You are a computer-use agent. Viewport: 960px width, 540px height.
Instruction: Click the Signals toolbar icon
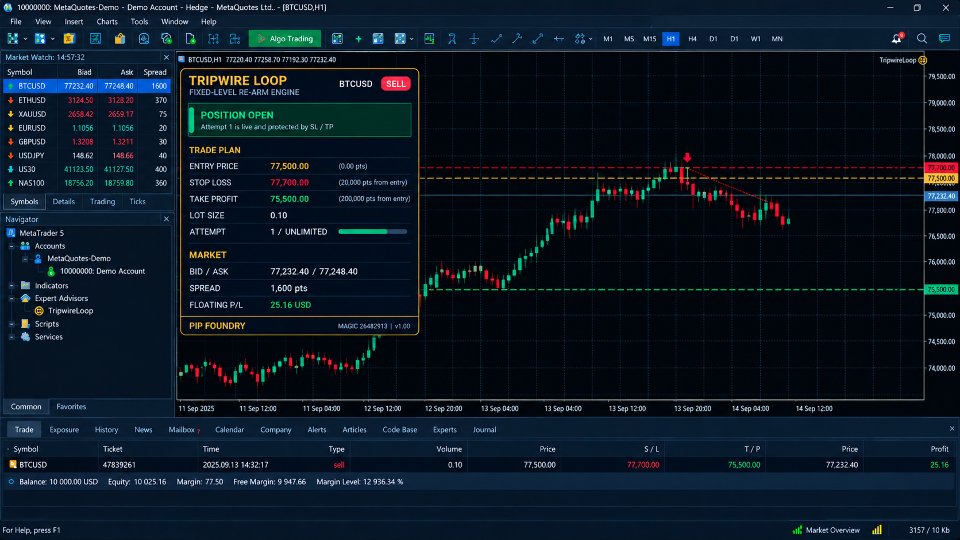143,39
